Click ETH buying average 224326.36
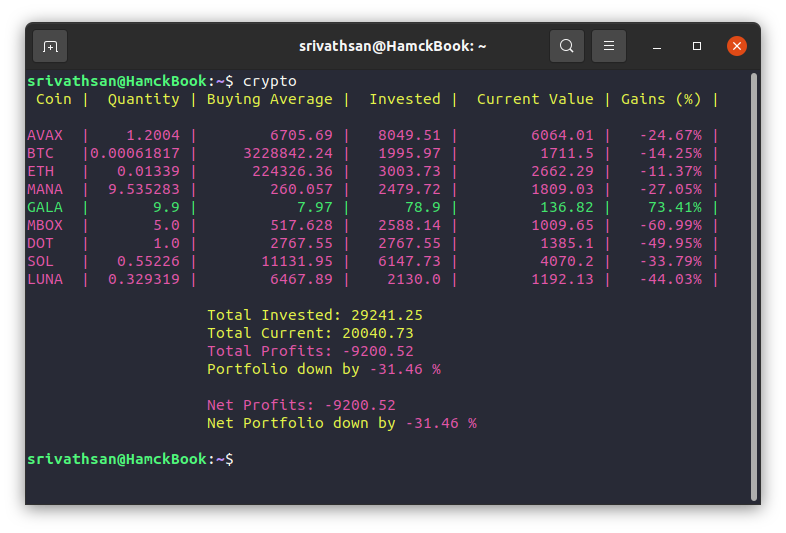 [292, 171]
